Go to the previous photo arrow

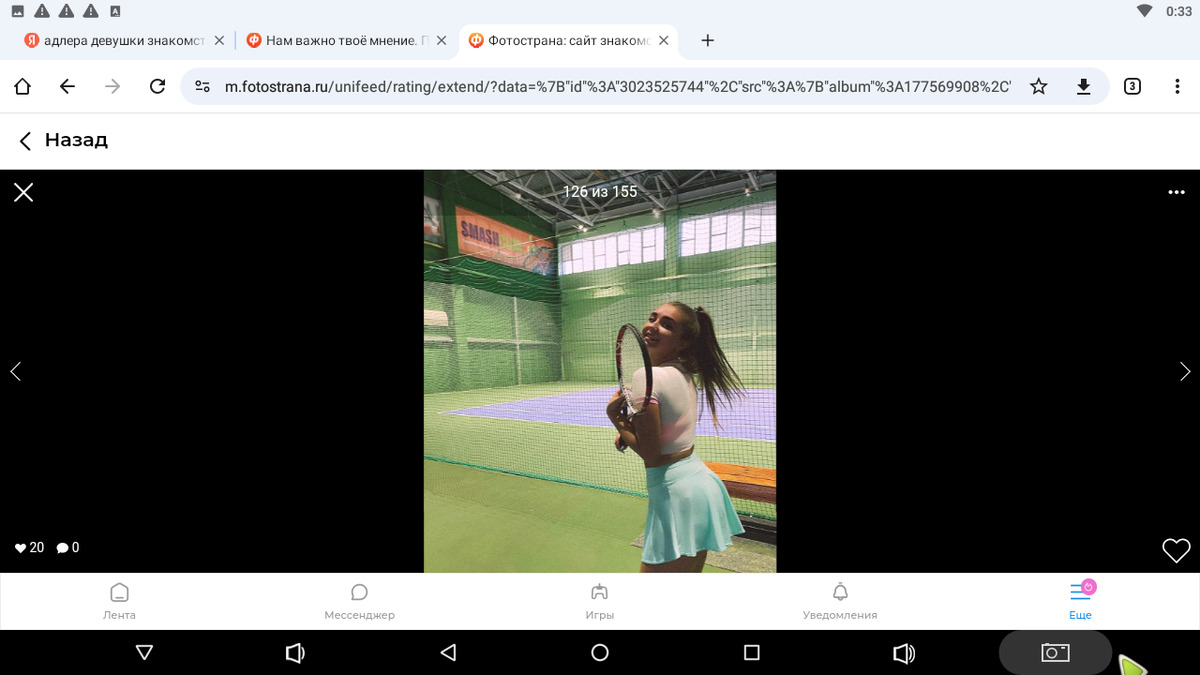pyautogui.click(x=15, y=372)
